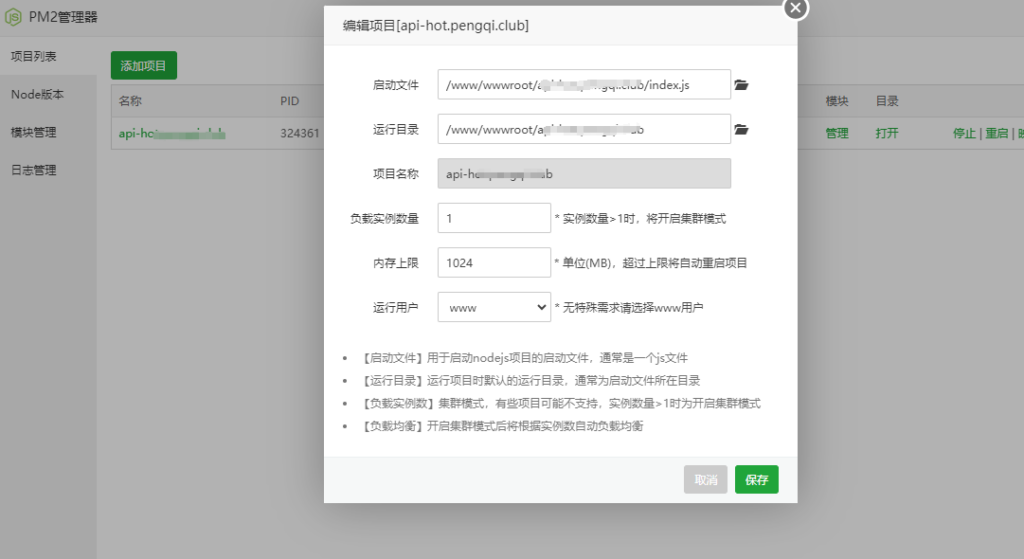
Task: Edit the startup file path field
Action: (x=584, y=85)
